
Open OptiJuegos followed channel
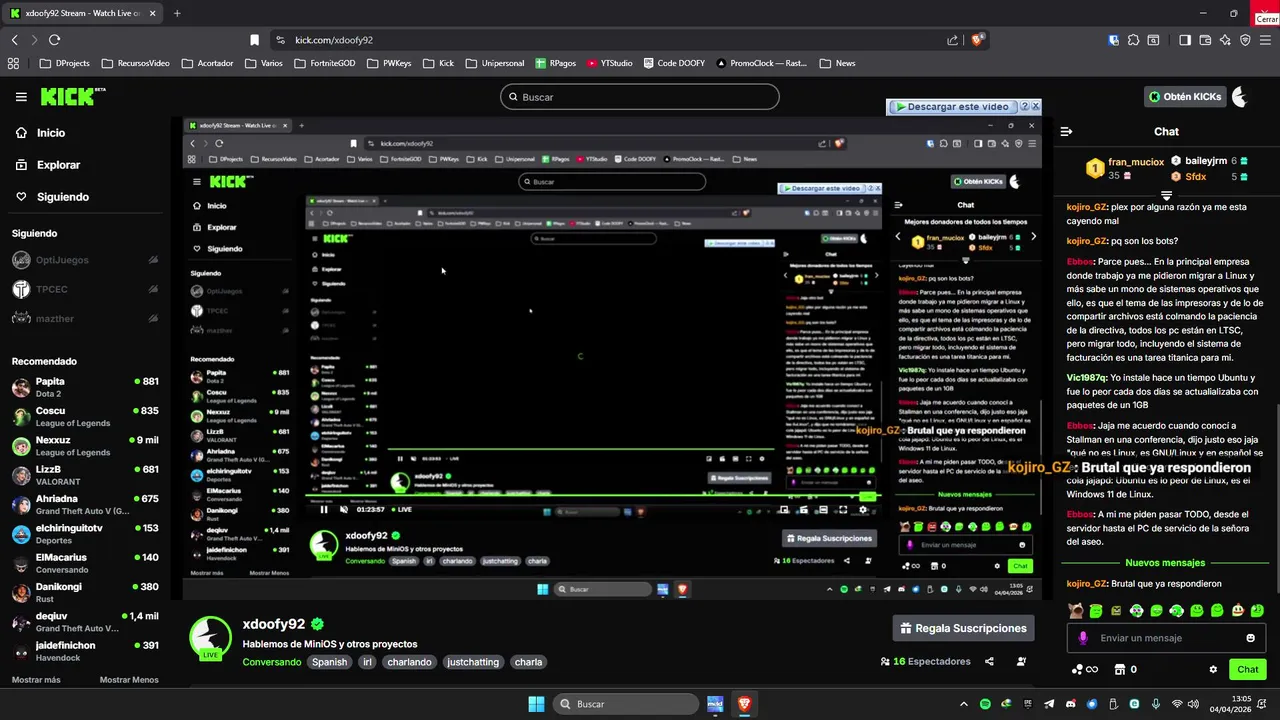[85, 260]
